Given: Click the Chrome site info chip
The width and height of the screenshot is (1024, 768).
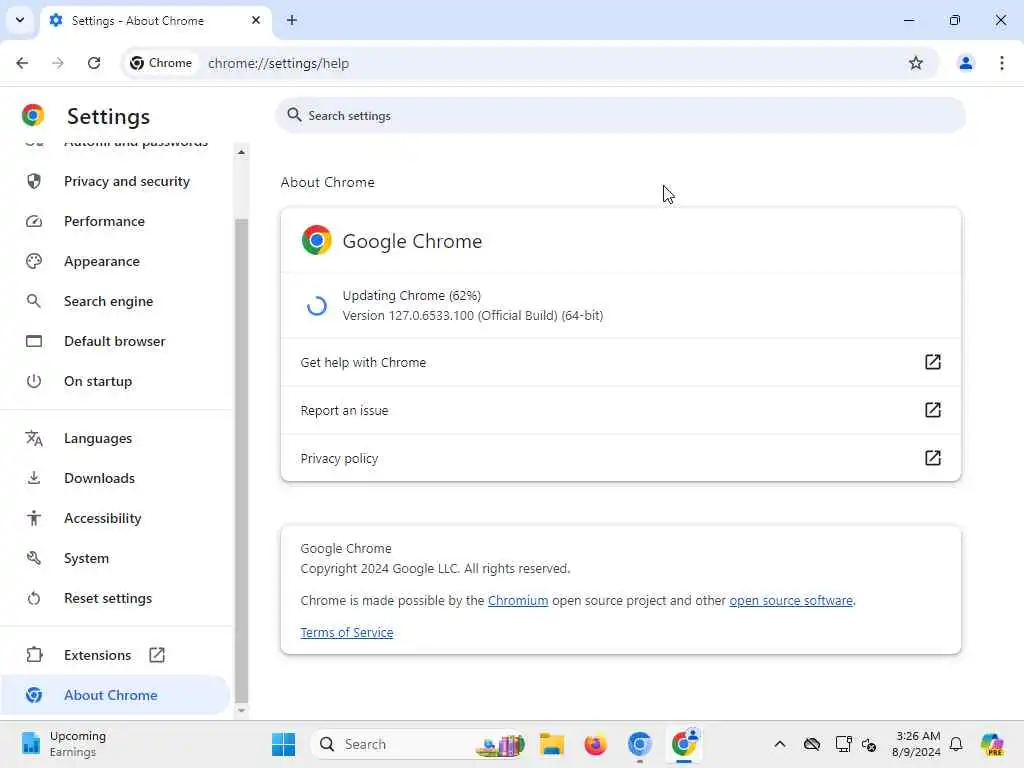Looking at the screenshot, I should (x=161, y=63).
